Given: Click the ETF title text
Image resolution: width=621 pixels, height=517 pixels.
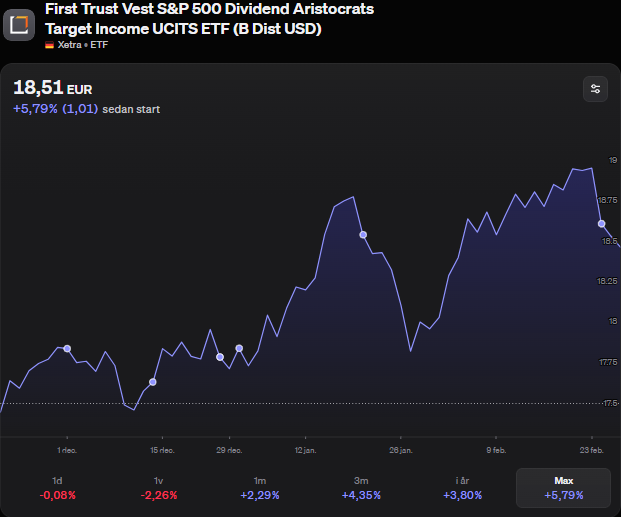Looking at the screenshot, I should click(210, 19).
